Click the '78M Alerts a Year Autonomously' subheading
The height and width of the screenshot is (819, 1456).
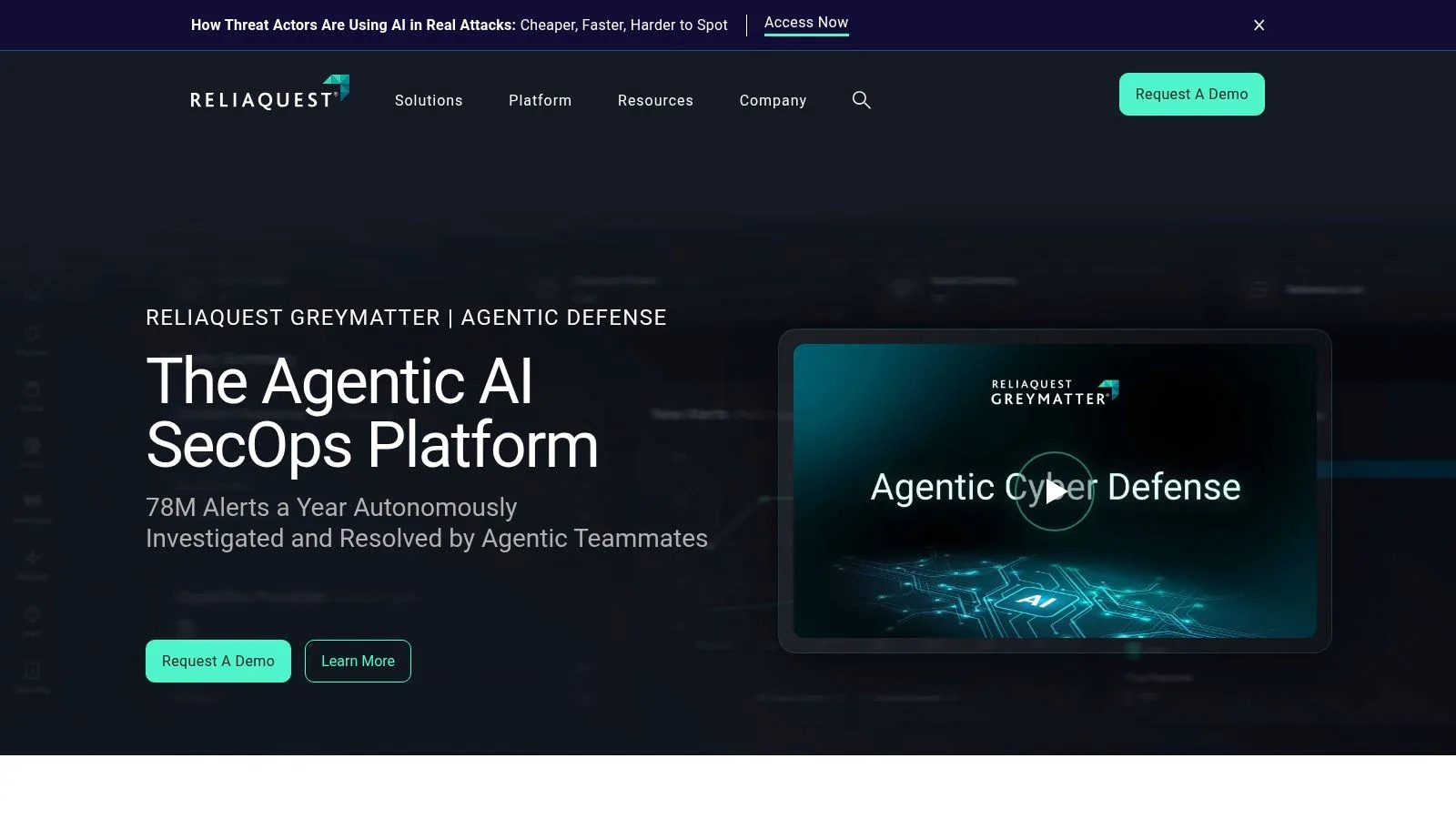click(x=331, y=508)
